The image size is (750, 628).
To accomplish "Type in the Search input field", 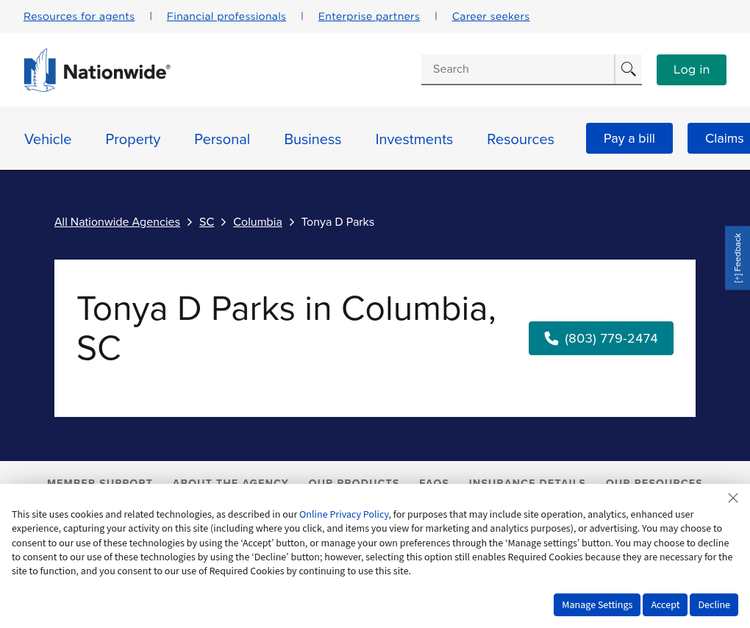I will coord(517,69).
